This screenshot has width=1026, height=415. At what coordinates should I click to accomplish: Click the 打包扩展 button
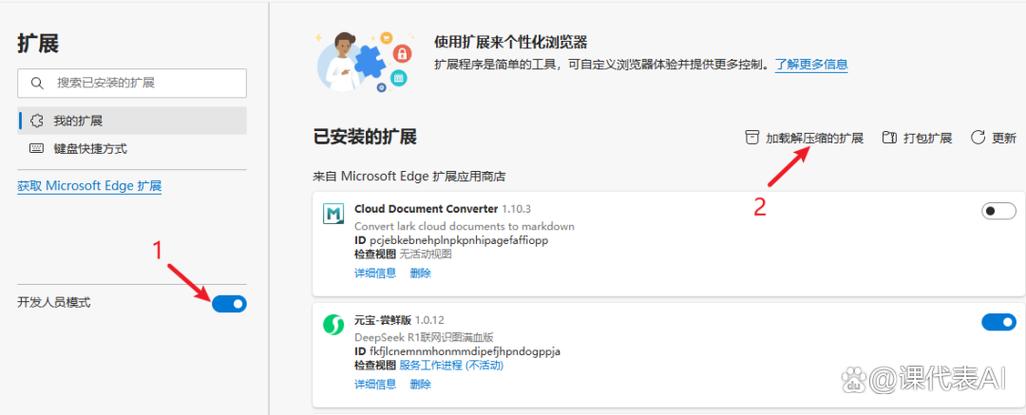click(x=917, y=137)
